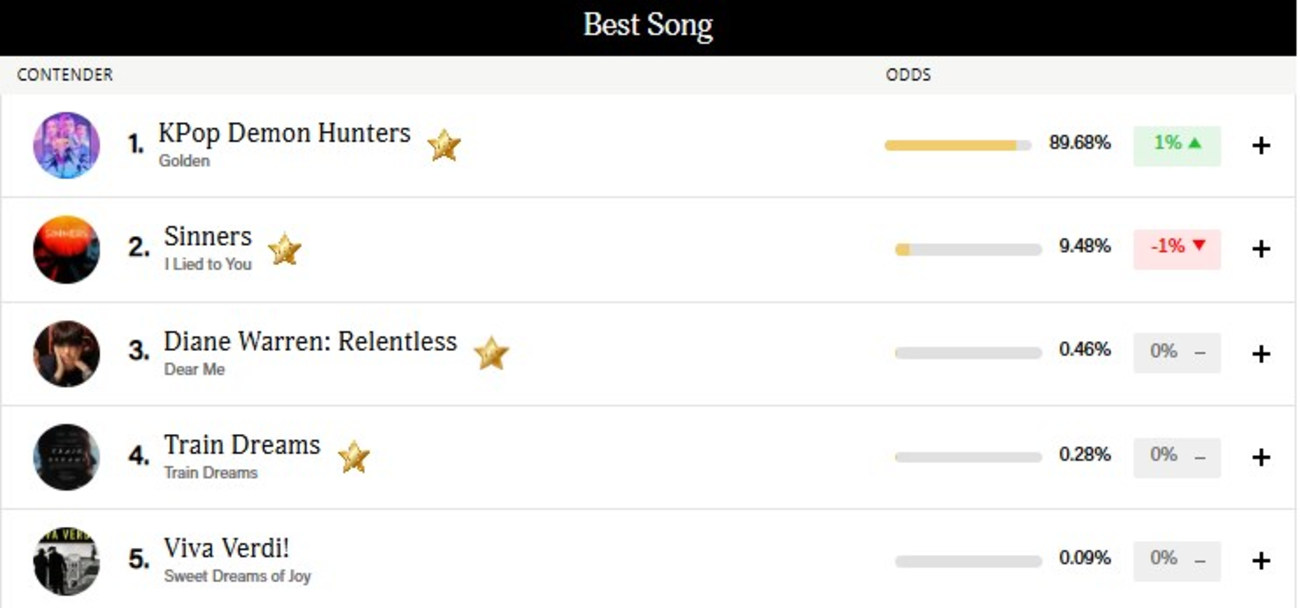1300x608 pixels.
Task: Expand Diane Warren: Relentless row details
Action: [x=1261, y=353]
